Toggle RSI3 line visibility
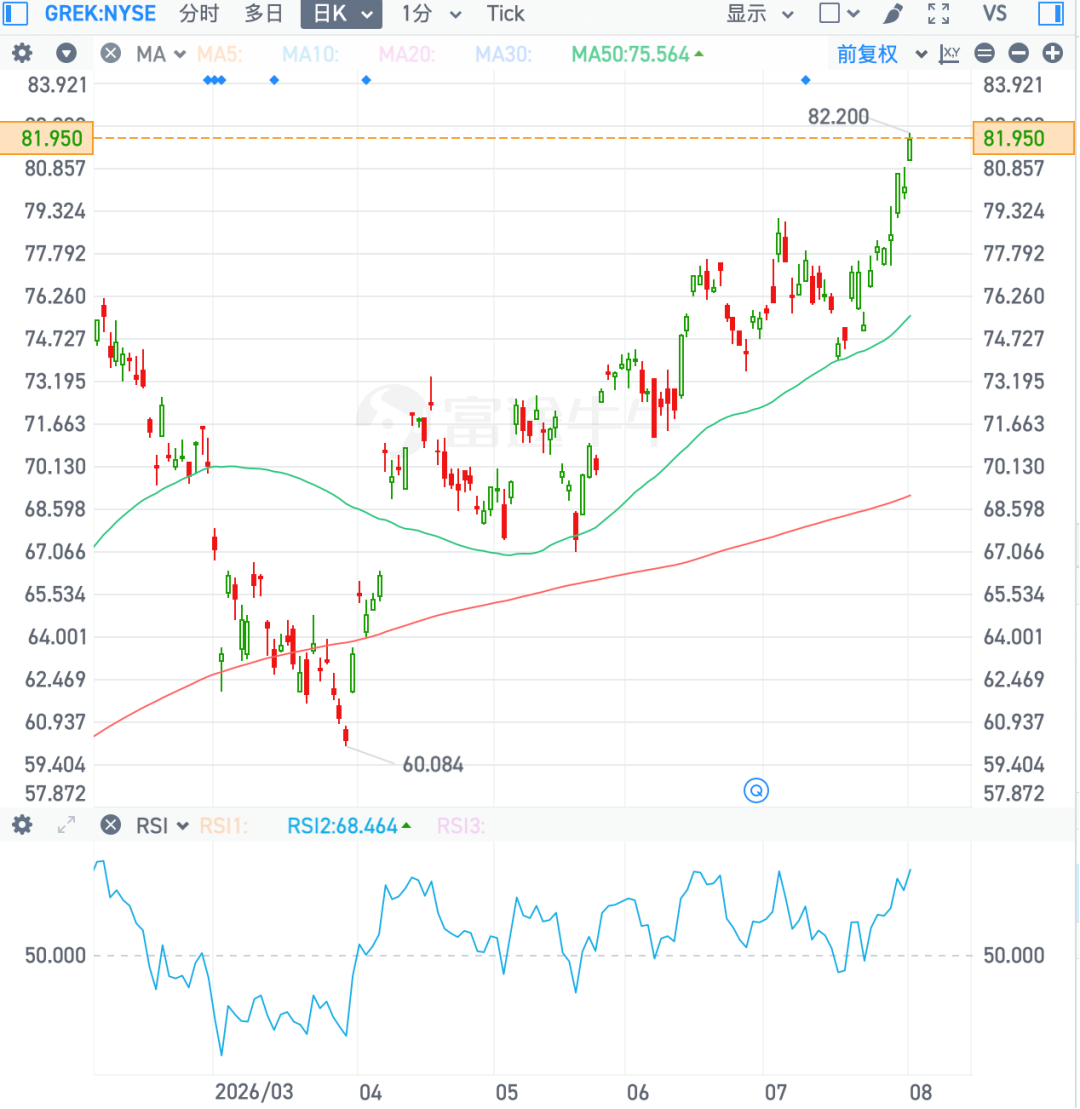The width and height of the screenshot is (1080, 1109). [x=461, y=825]
